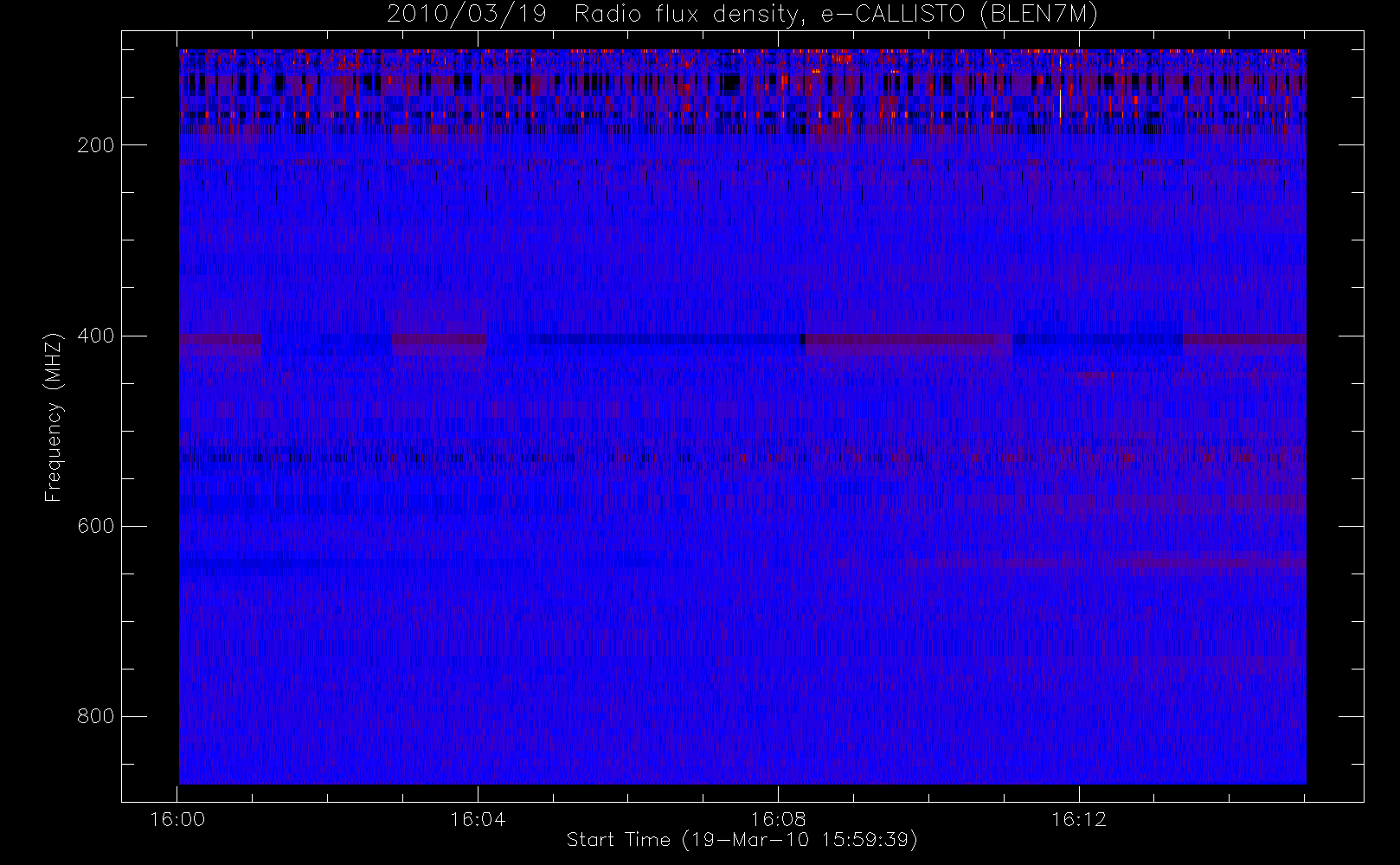Click the 16:08 time tick label
Image resolution: width=1400 pixels, height=865 pixels.
tap(778, 819)
